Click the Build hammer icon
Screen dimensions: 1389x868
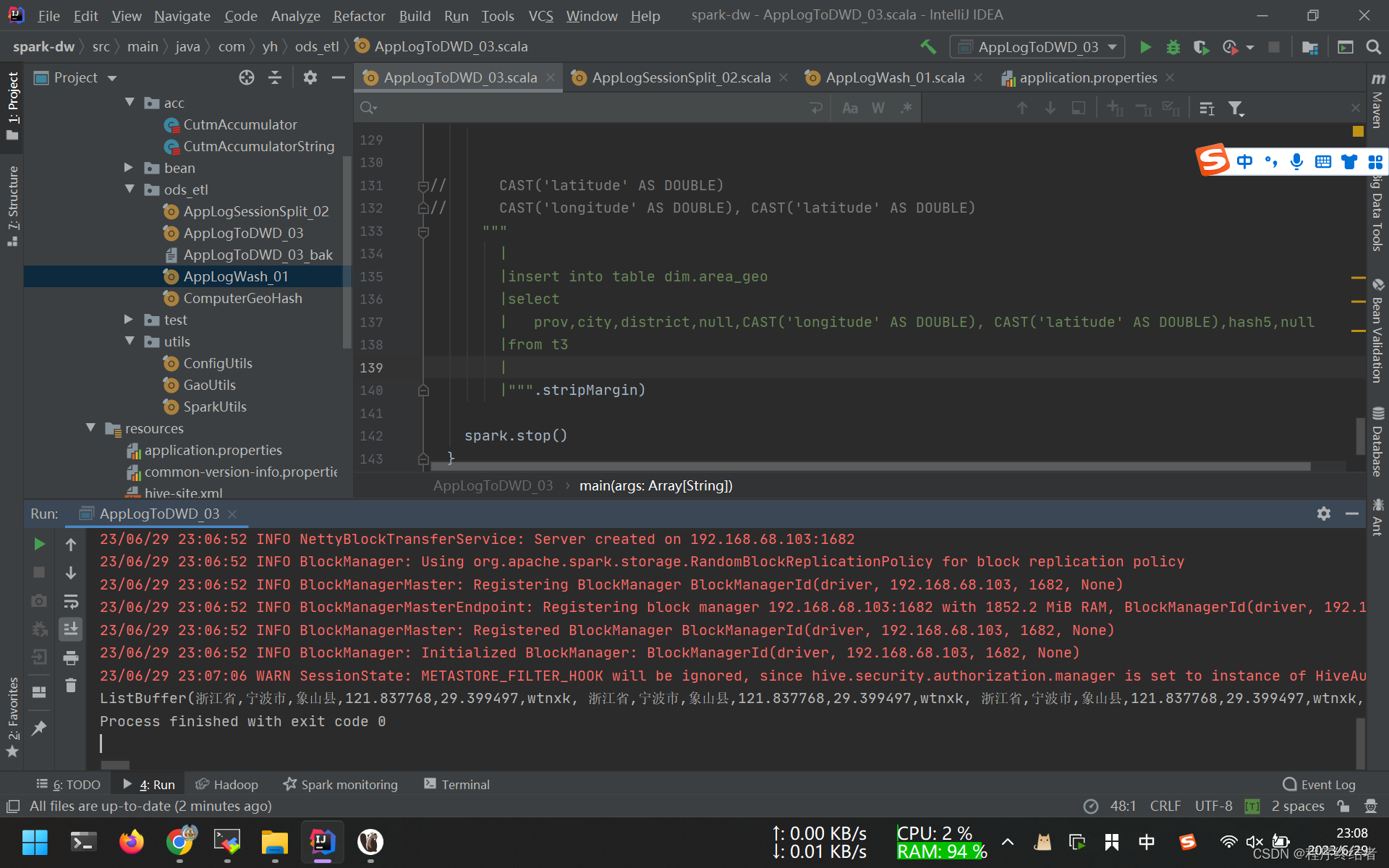928,47
